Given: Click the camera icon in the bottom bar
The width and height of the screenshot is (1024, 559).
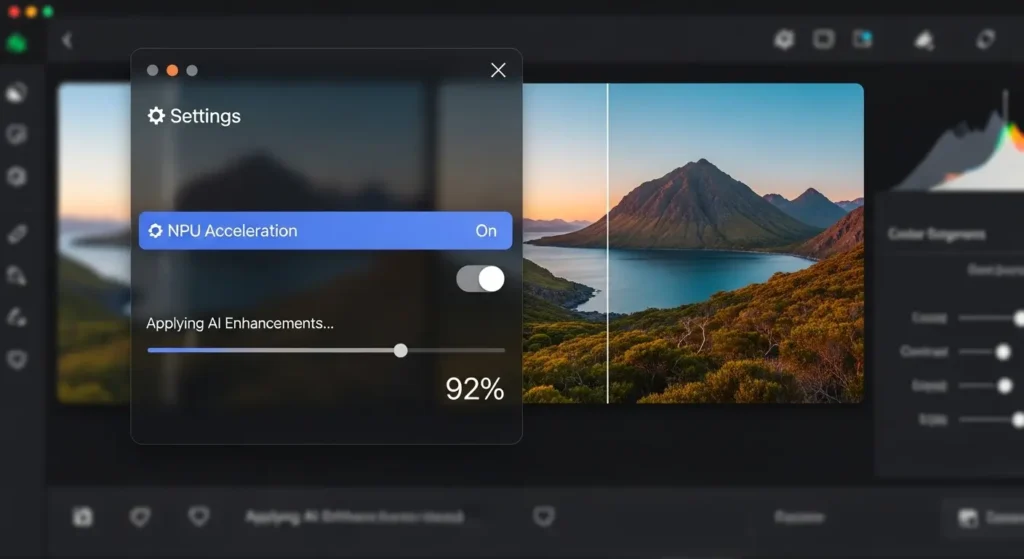Looking at the screenshot, I should 82,517.
